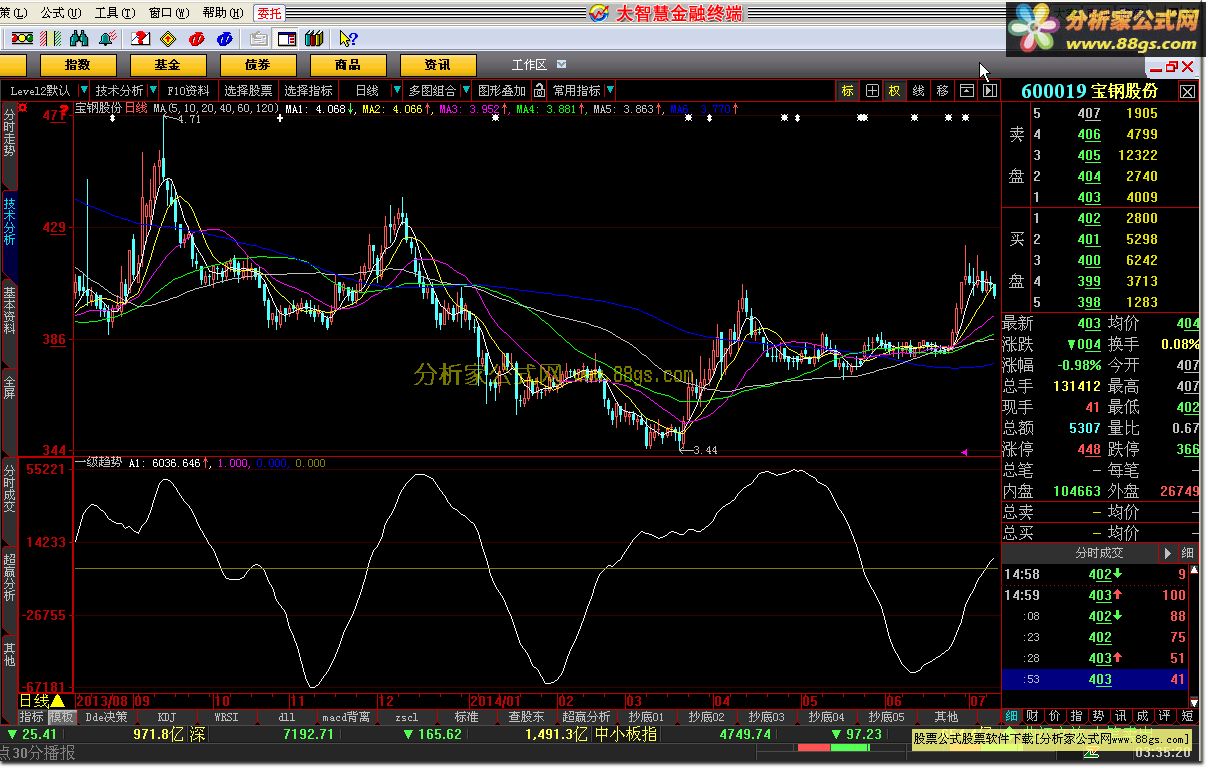
Task: Toggle the 线 drawing line button
Action: point(918,90)
